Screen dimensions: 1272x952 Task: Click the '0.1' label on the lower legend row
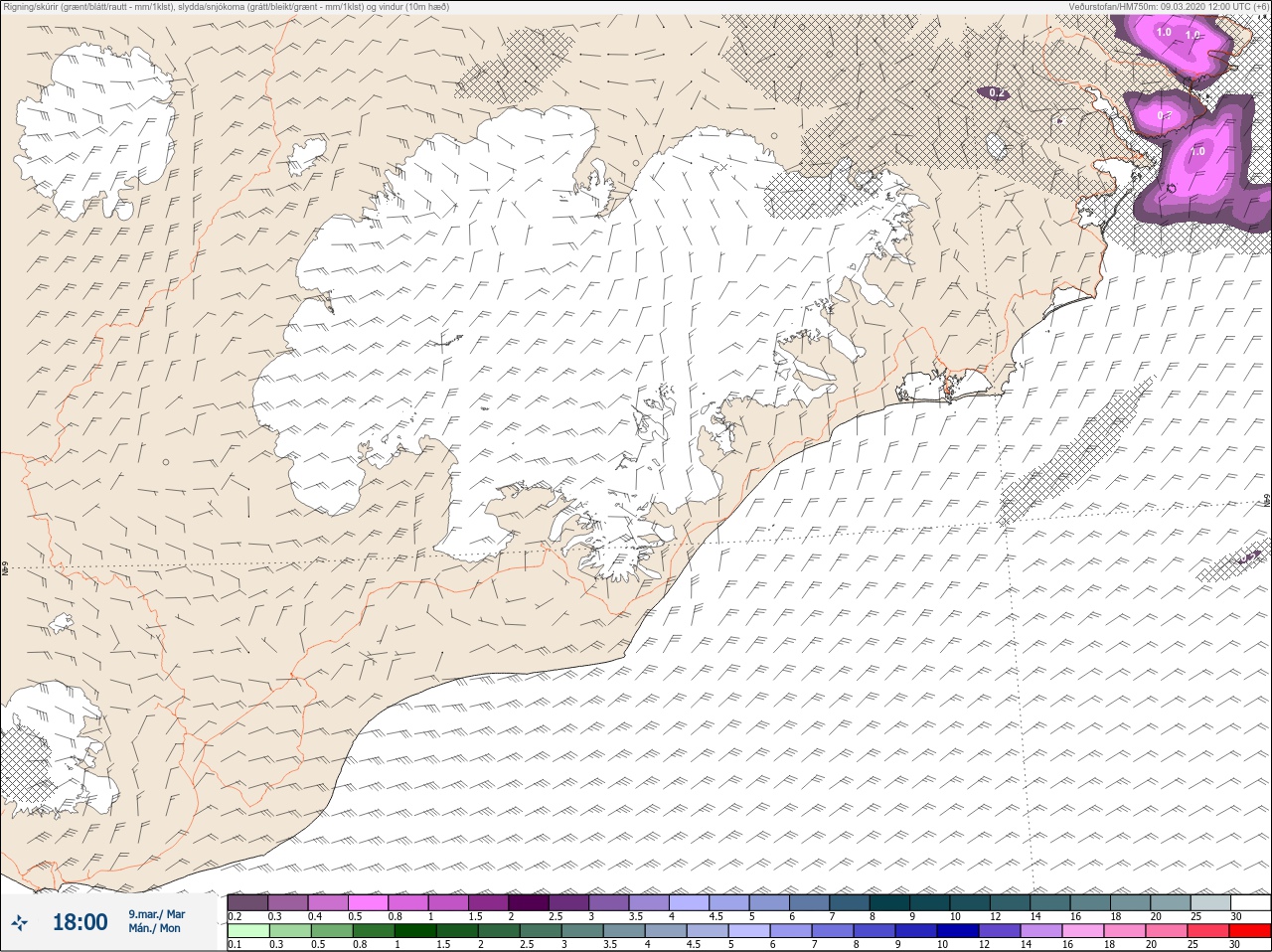point(235,944)
